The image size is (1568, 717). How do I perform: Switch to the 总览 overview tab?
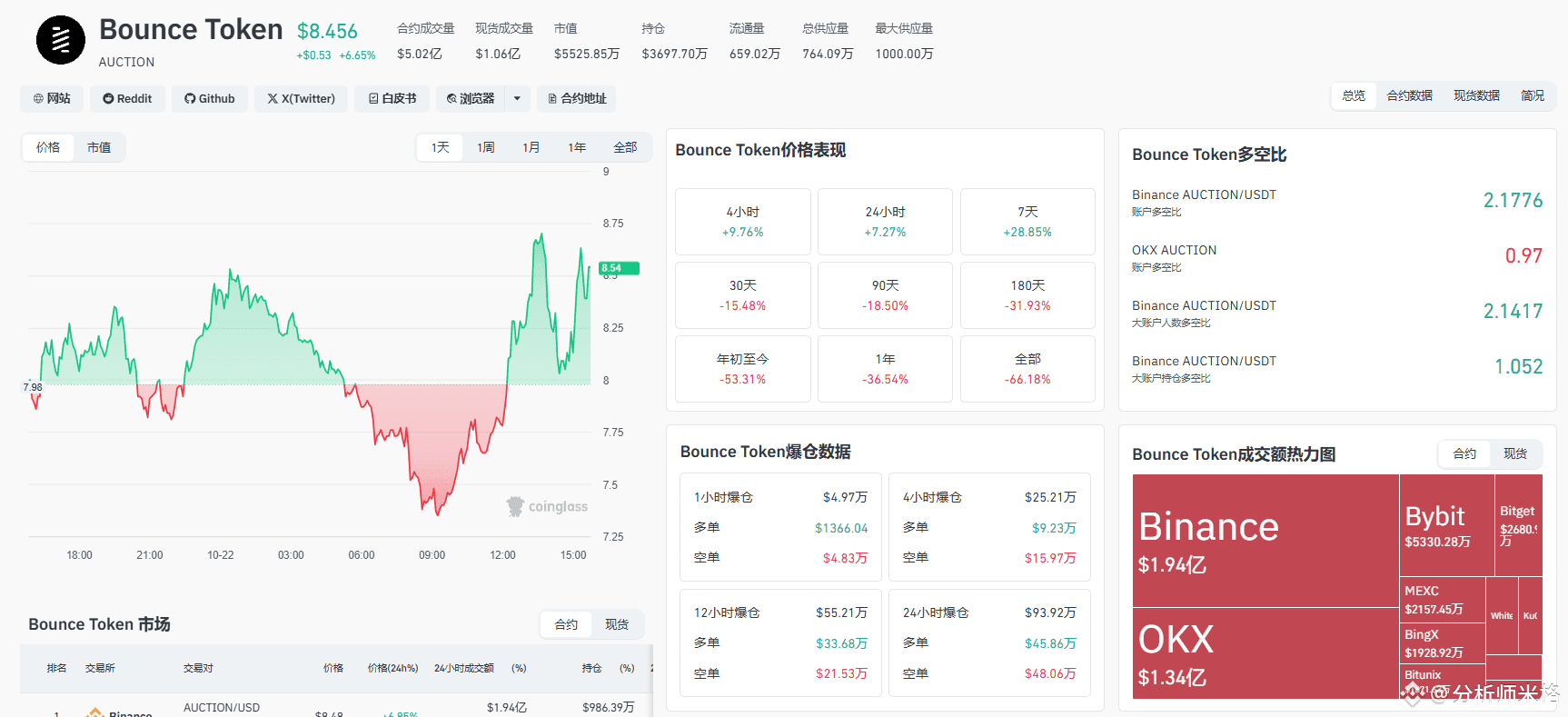click(1354, 95)
